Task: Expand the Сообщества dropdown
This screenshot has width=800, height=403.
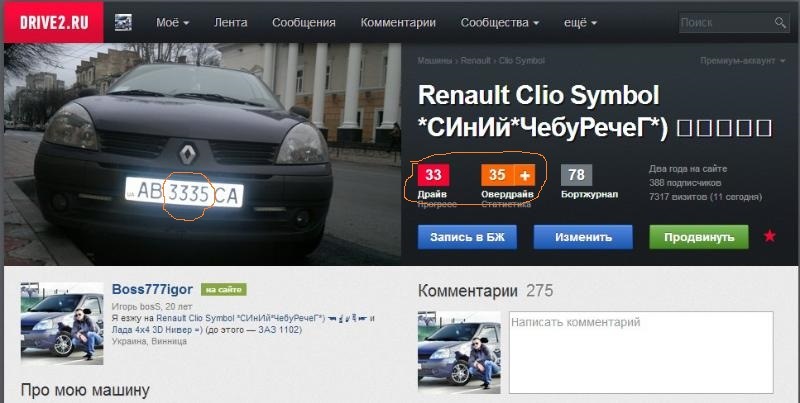Action: coord(499,23)
